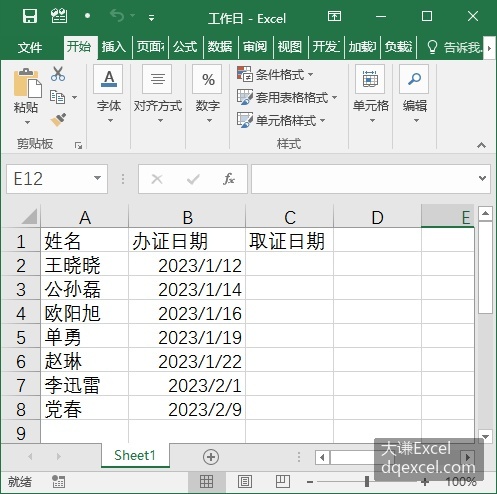Open the 文件 menu
The width and height of the screenshot is (497, 494).
[x=30, y=47]
